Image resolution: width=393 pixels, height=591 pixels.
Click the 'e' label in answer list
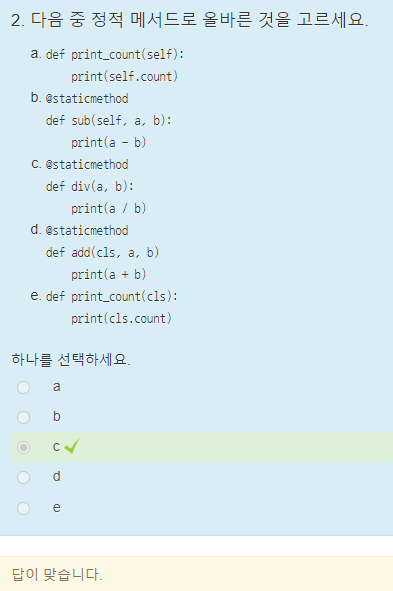pyautogui.click(x=57, y=508)
